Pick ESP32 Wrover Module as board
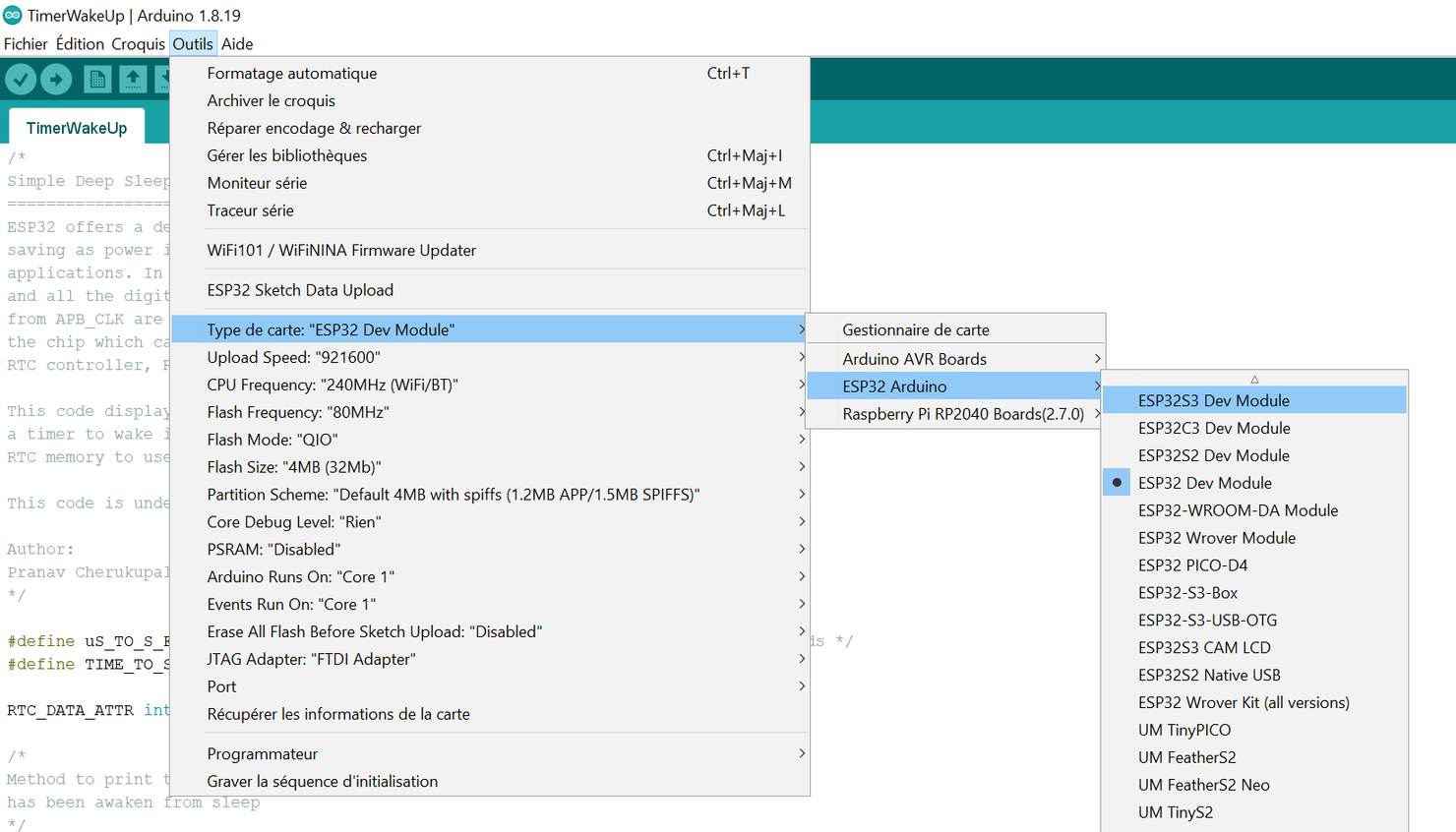The height and width of the screenshot is (832, 1456). coord(1216,538)
